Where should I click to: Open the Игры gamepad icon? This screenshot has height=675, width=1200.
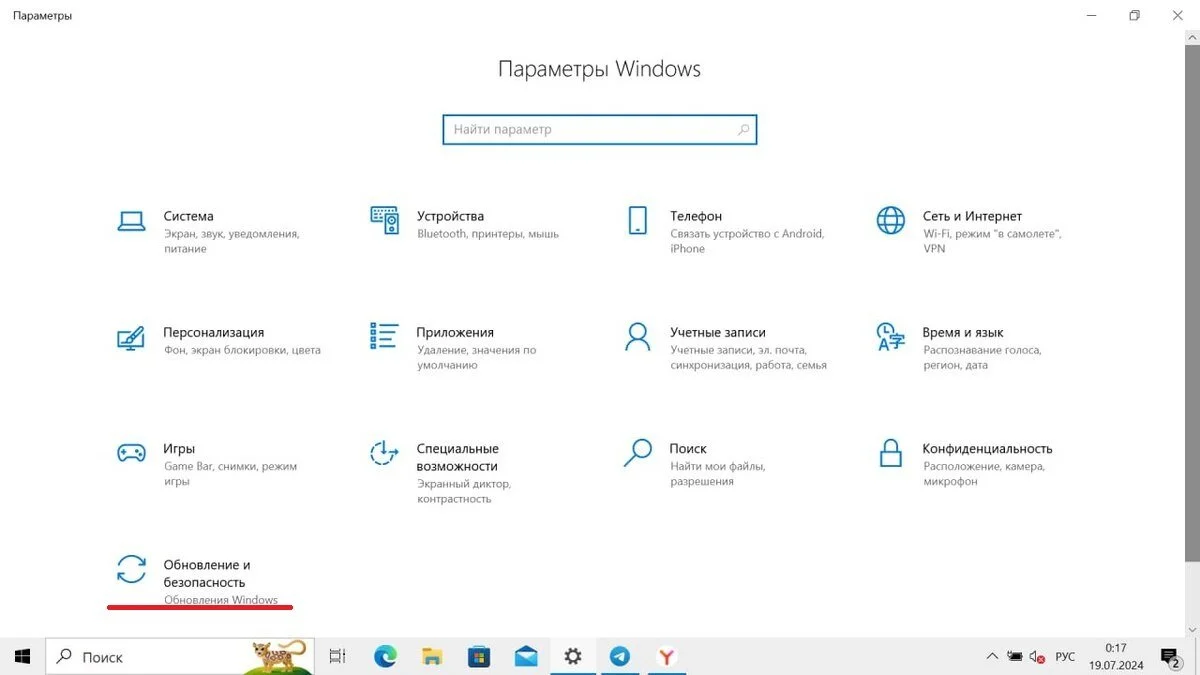(131, 453)
